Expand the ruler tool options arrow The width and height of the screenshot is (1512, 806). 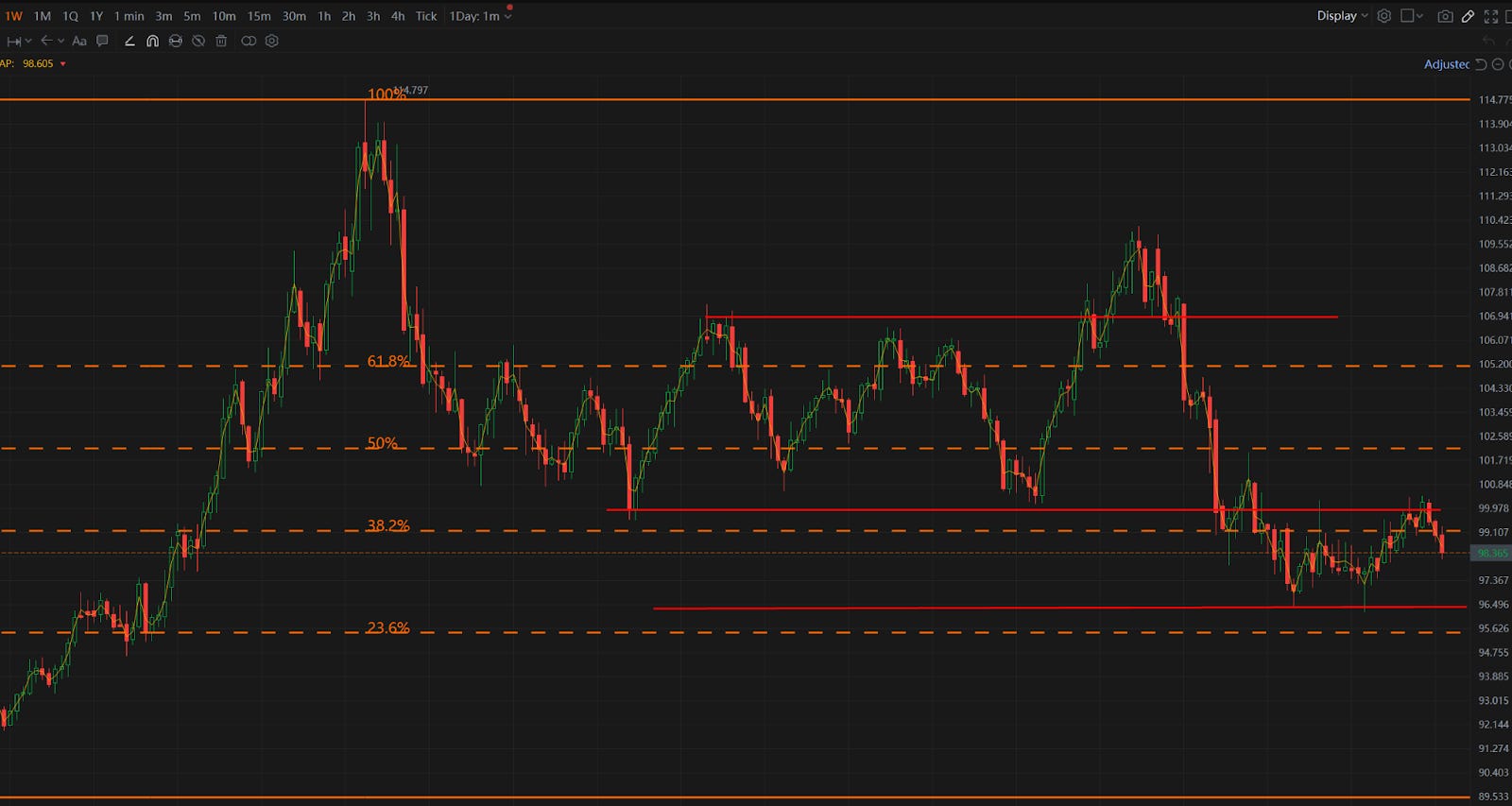click(x=28, y=42)
